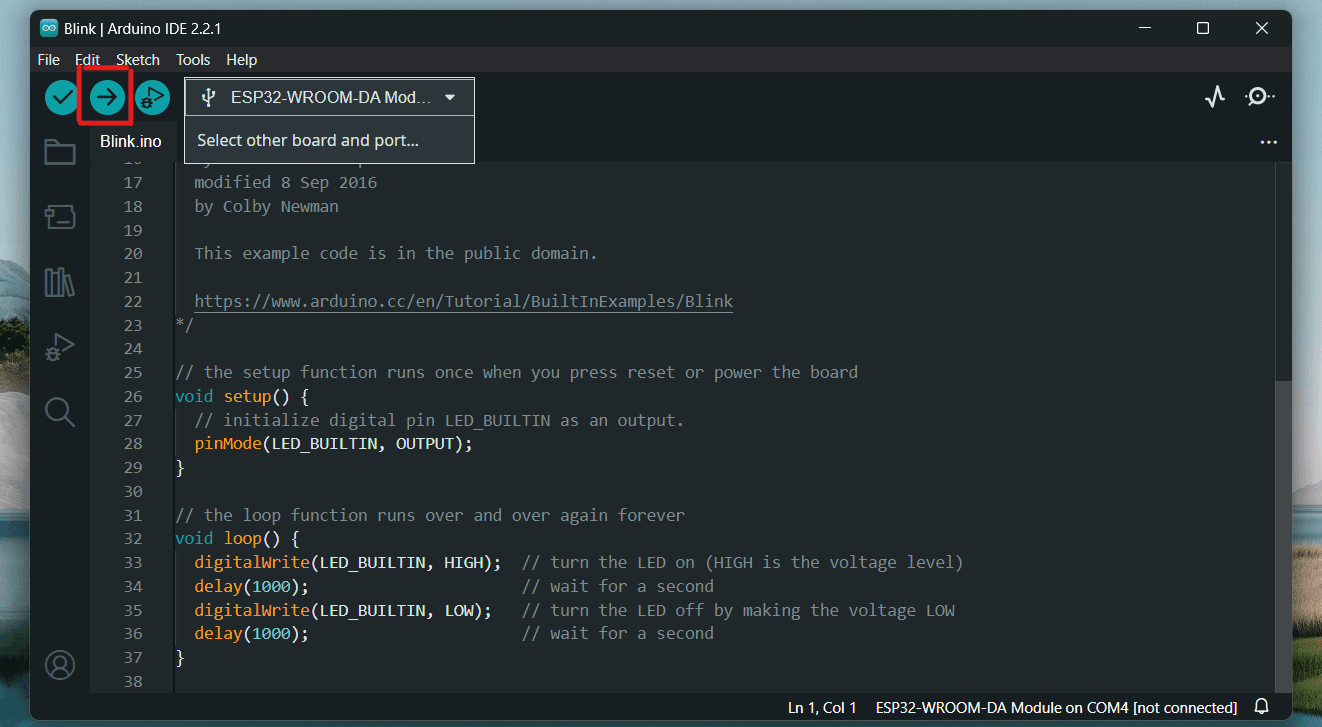
Task: Open the Library Manager sidebar icon
Action: point(60,282)
